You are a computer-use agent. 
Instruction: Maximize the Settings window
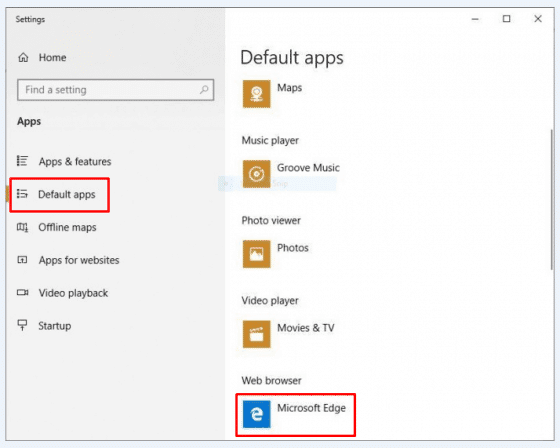pos(506,19)
